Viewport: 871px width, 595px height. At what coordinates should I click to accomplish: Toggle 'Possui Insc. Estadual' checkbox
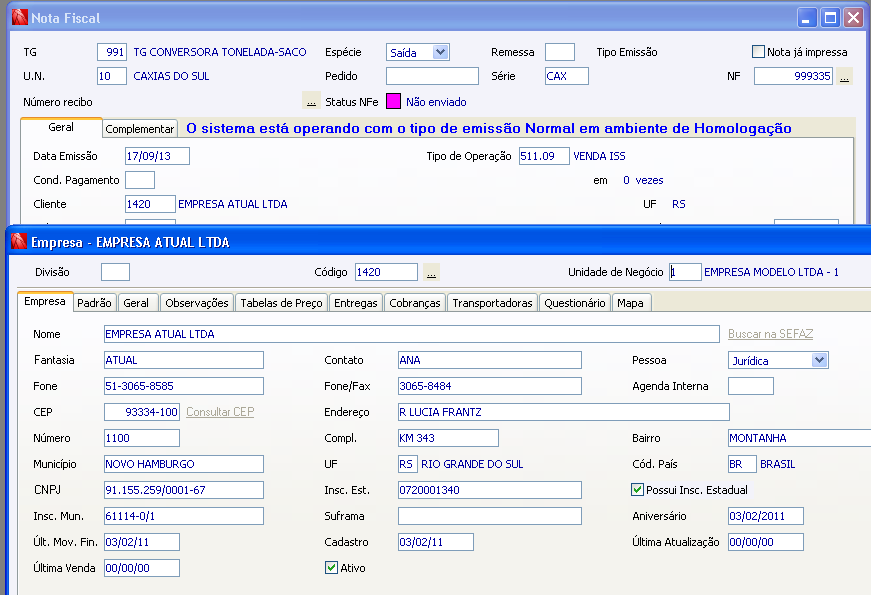point(638,489)
